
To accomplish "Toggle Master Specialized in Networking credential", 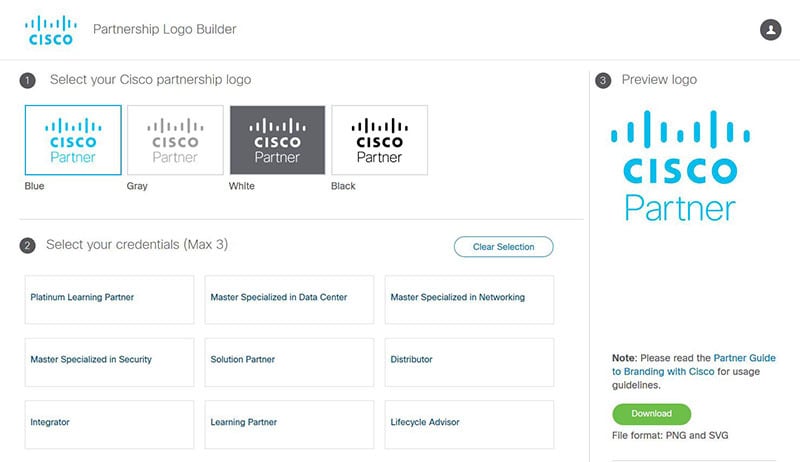I will pyautogui.click(x=469, y=300).
